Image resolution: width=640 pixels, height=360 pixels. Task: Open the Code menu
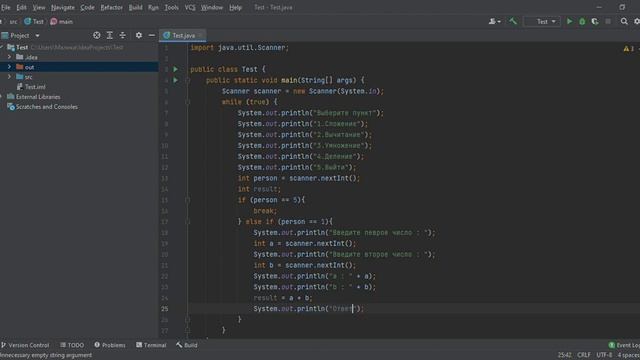click(x=87, y=7)
